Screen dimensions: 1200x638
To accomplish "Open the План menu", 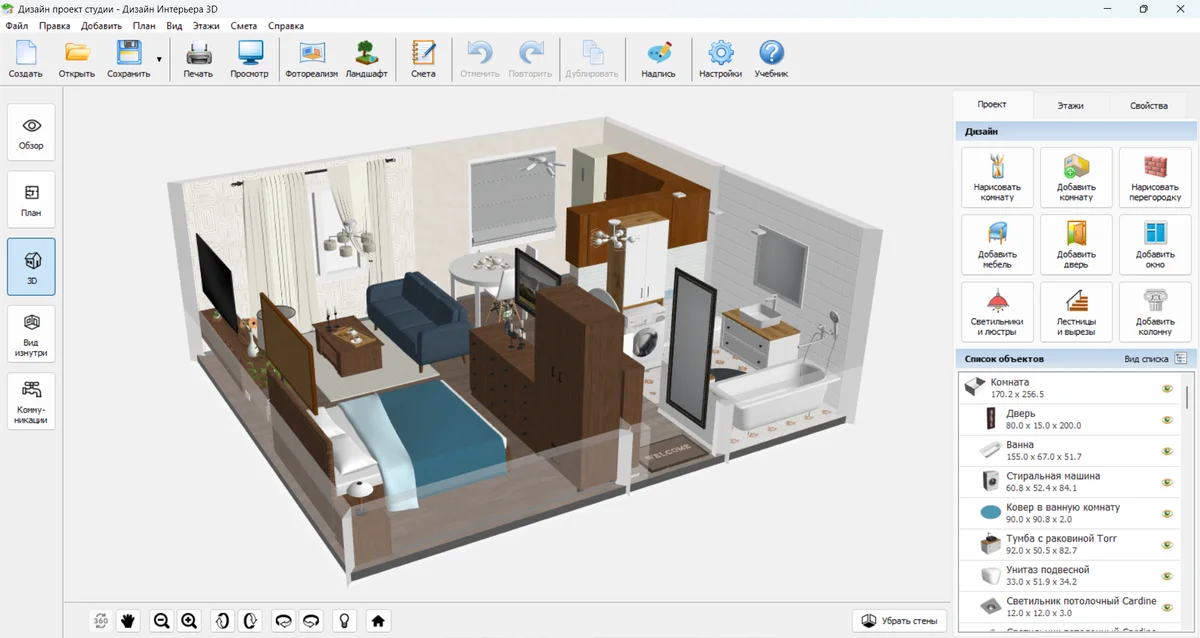I will point(144,25).
